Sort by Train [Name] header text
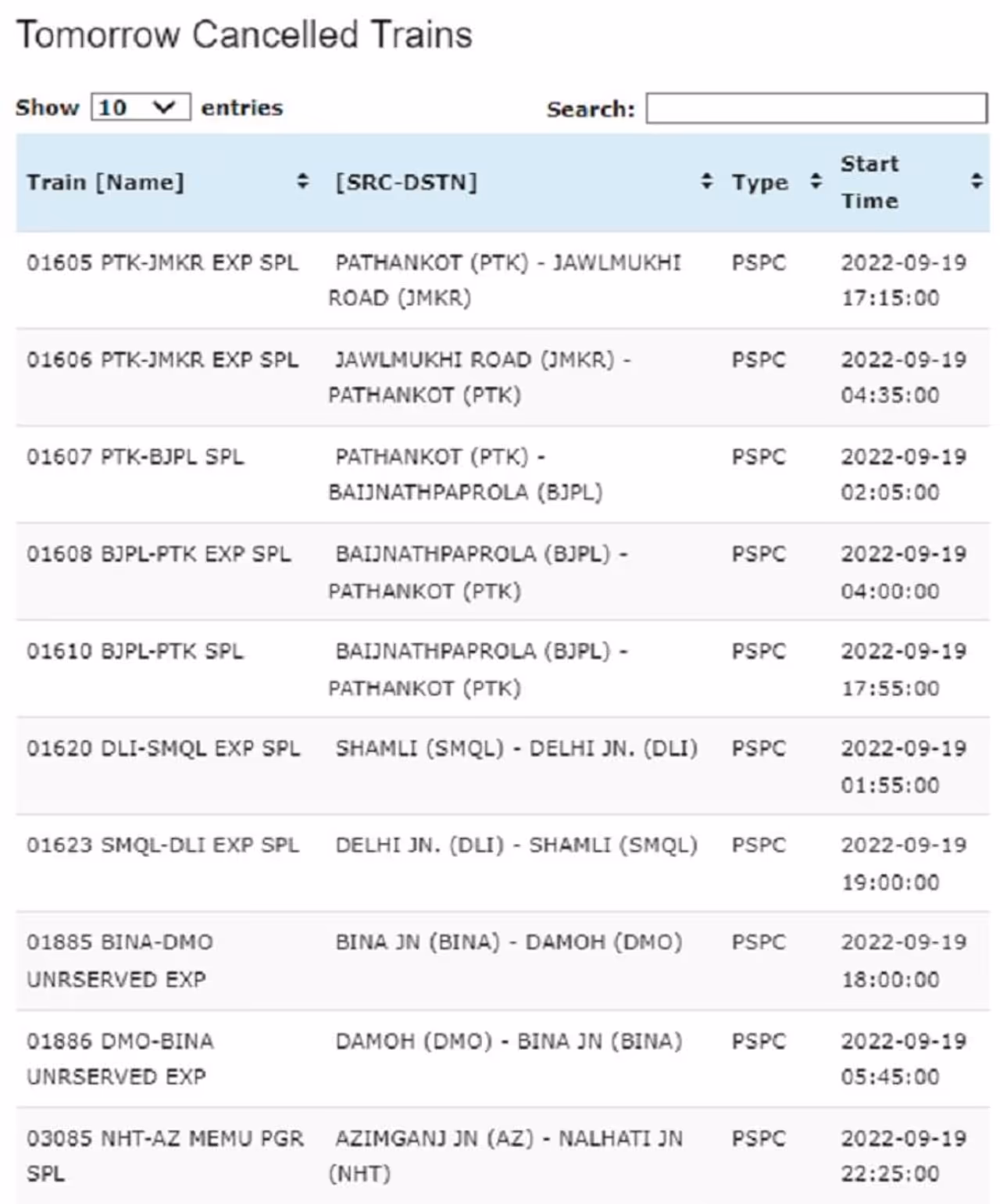Image resolution: width=1000 pixels, height=1204 pixels. 105,182
